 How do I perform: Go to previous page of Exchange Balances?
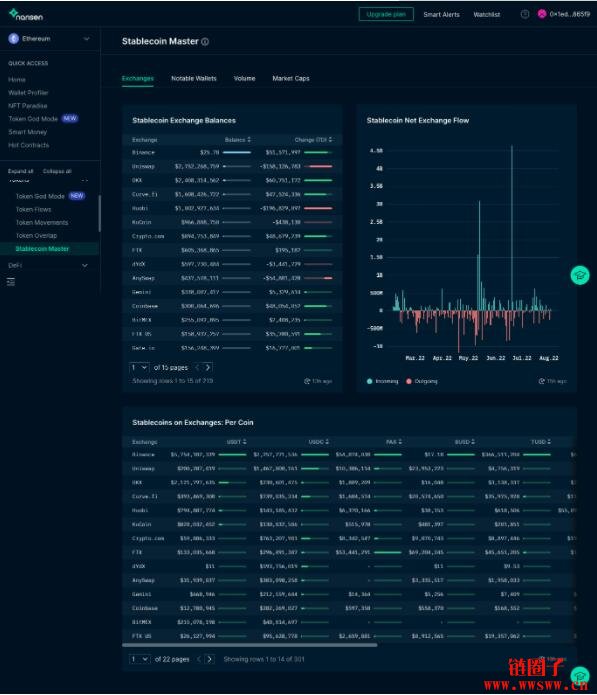[198, 367]
